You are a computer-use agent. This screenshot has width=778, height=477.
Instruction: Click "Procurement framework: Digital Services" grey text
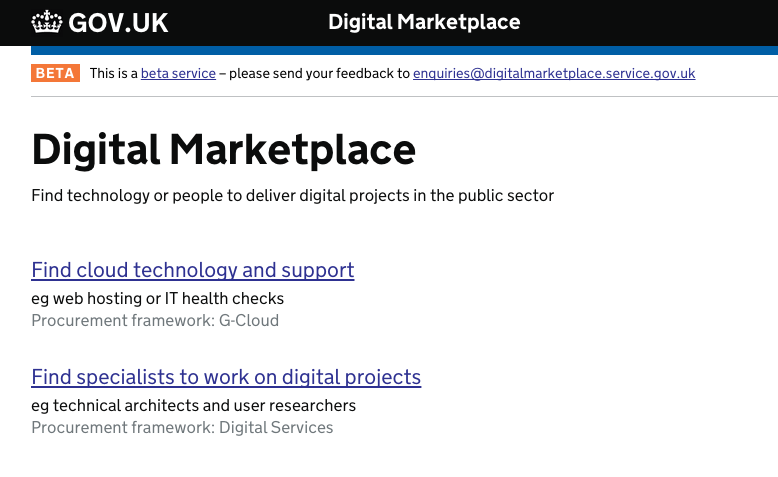(182, 427)
